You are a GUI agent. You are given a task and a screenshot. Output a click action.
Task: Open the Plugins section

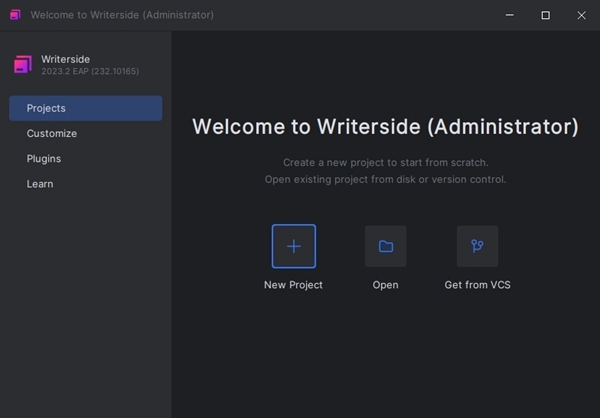(x=44, y=158)
